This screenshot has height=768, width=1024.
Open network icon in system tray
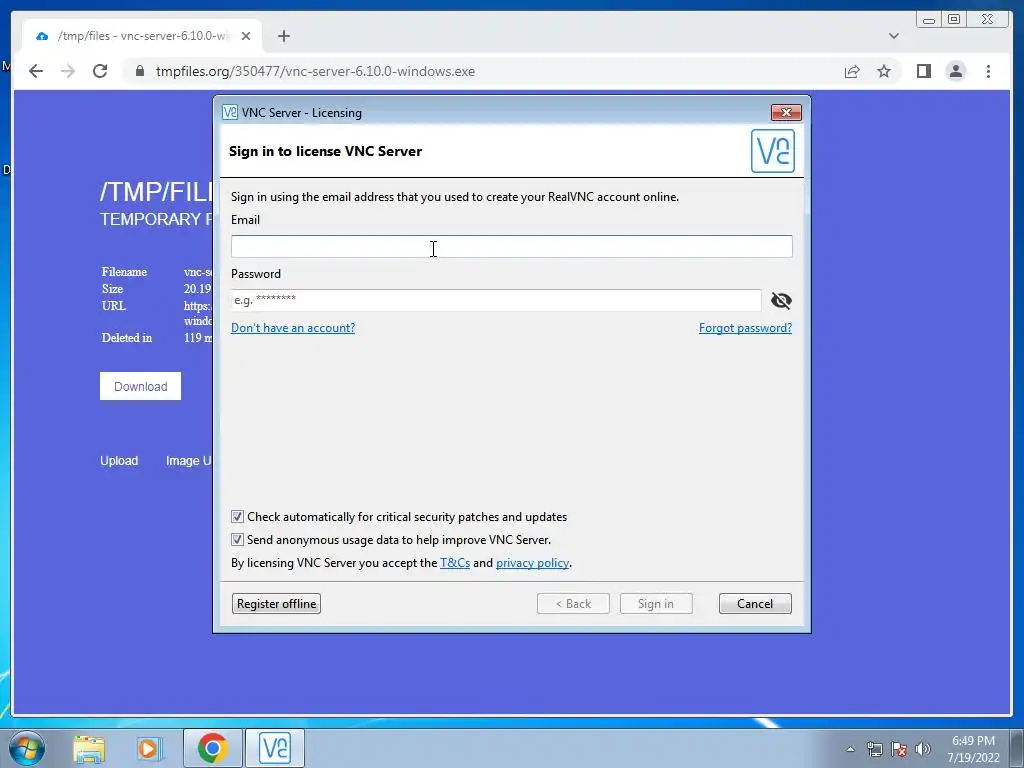pos(874,749)
